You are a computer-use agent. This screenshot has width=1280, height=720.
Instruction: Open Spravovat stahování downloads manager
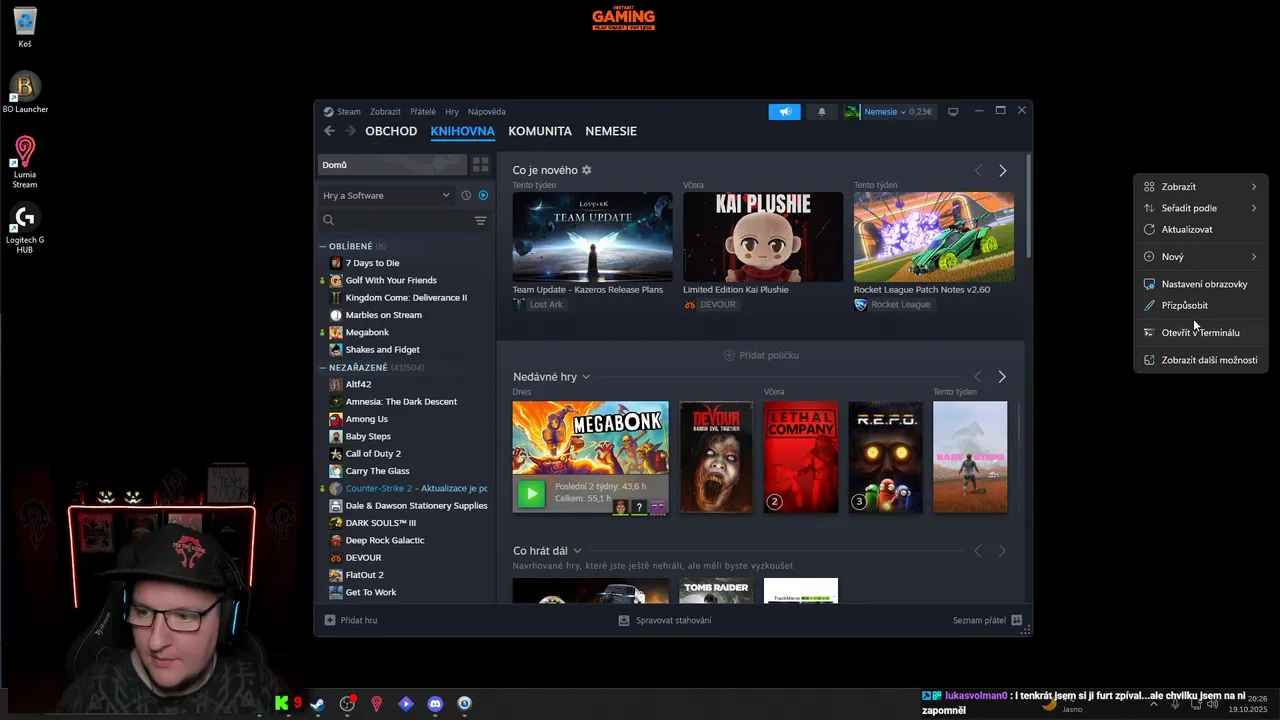pos(665,620)
